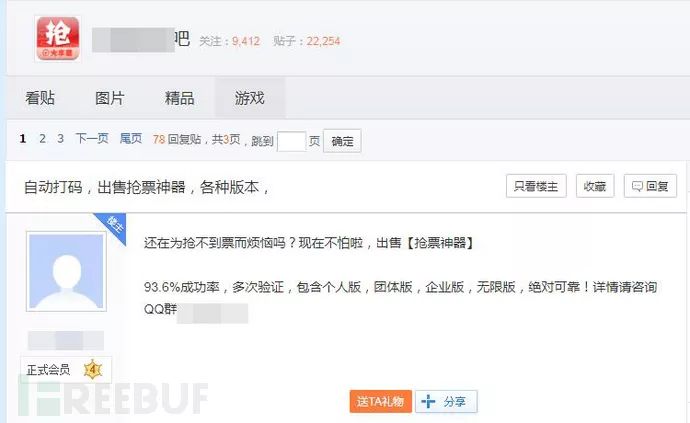This screenshot has width=690, height=423.
Task: Jump to last page via 尾页
Action: (x=131, y=139)
